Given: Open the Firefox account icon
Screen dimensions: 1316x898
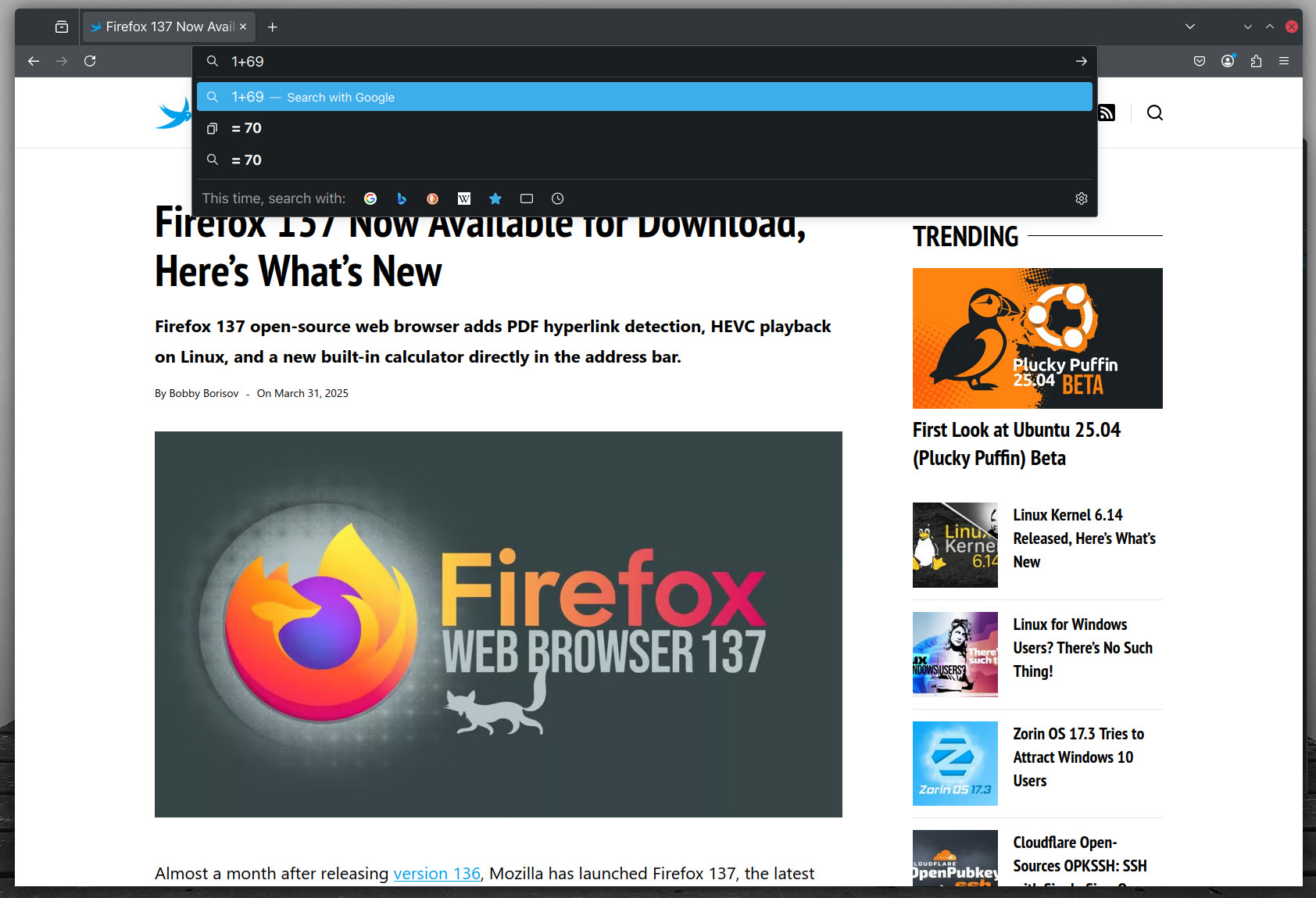Looking at the screenshot, I should click(x=1228, y=61).
